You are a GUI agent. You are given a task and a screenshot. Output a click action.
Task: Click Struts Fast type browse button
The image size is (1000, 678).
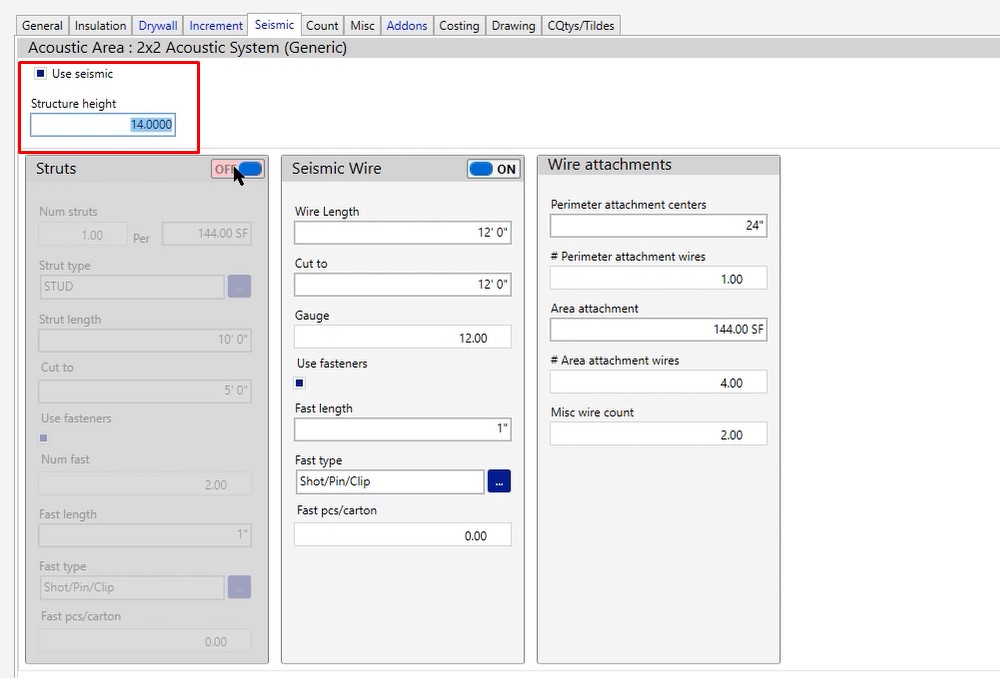point(239,587)
